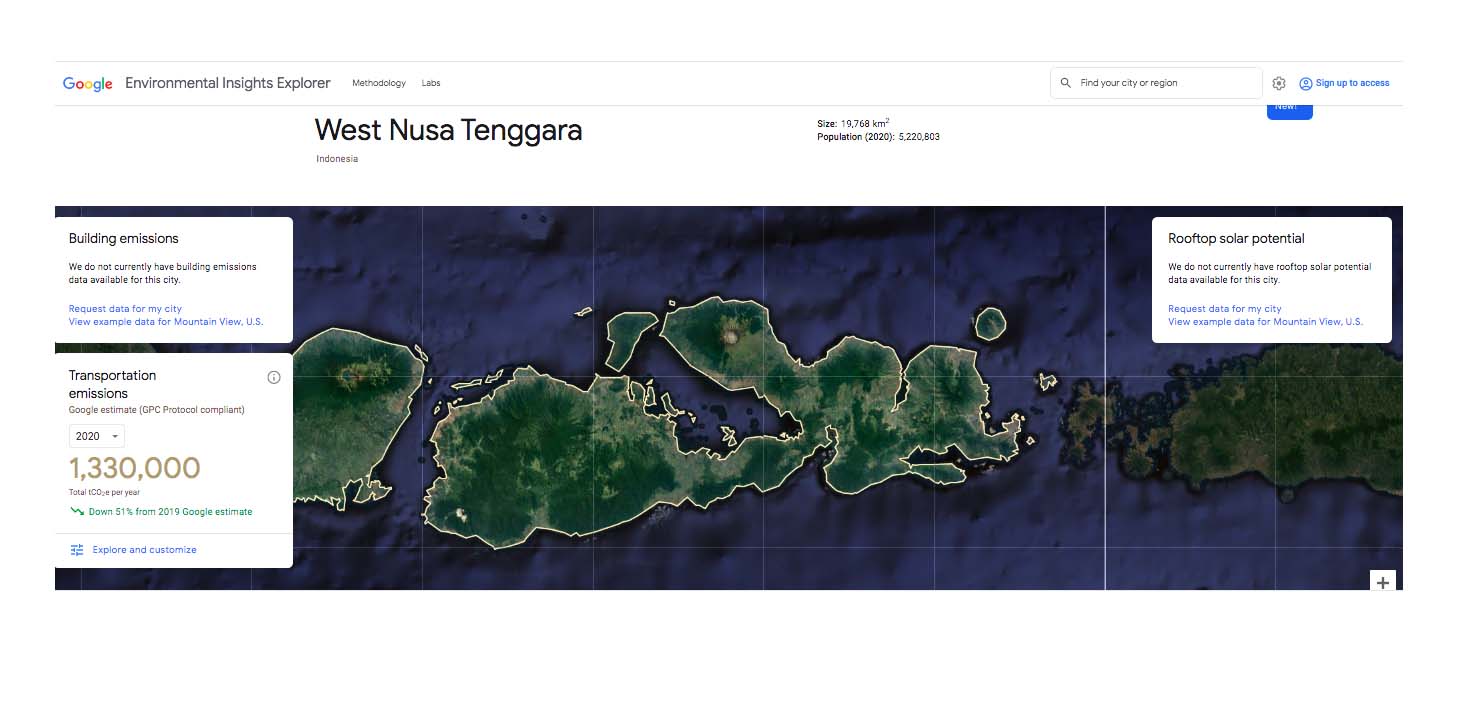Zoom in with the map plus icon
1463x720 pixels.
[x=1382, y=582]
